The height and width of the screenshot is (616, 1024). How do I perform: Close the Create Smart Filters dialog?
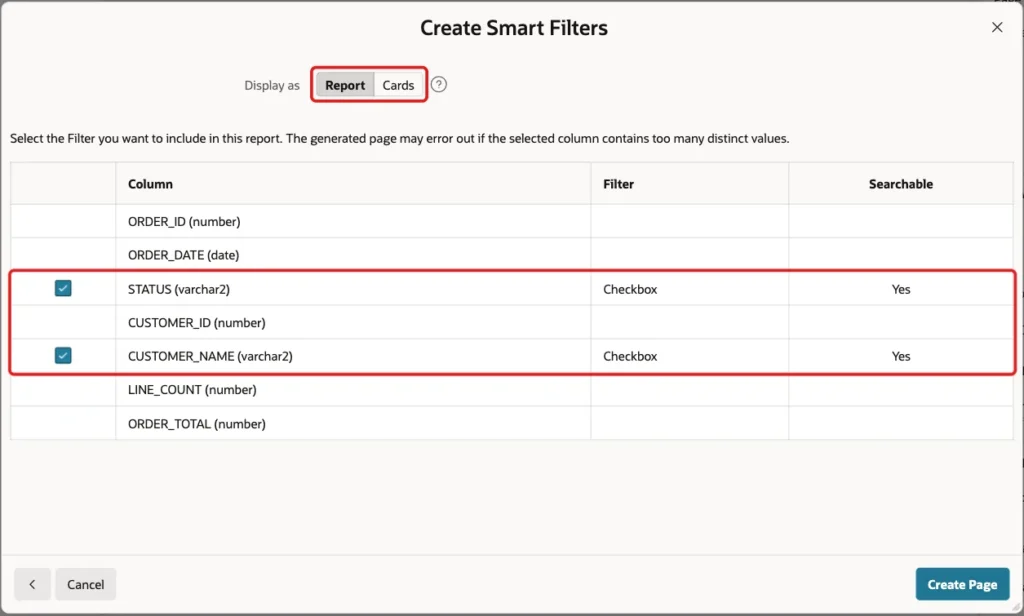pos(997,27)
